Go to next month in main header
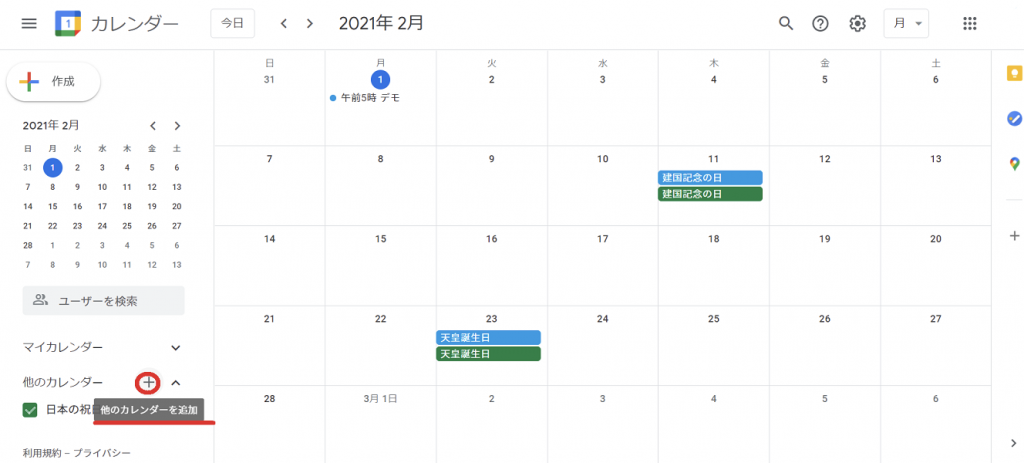 click(x=310, y=23)
